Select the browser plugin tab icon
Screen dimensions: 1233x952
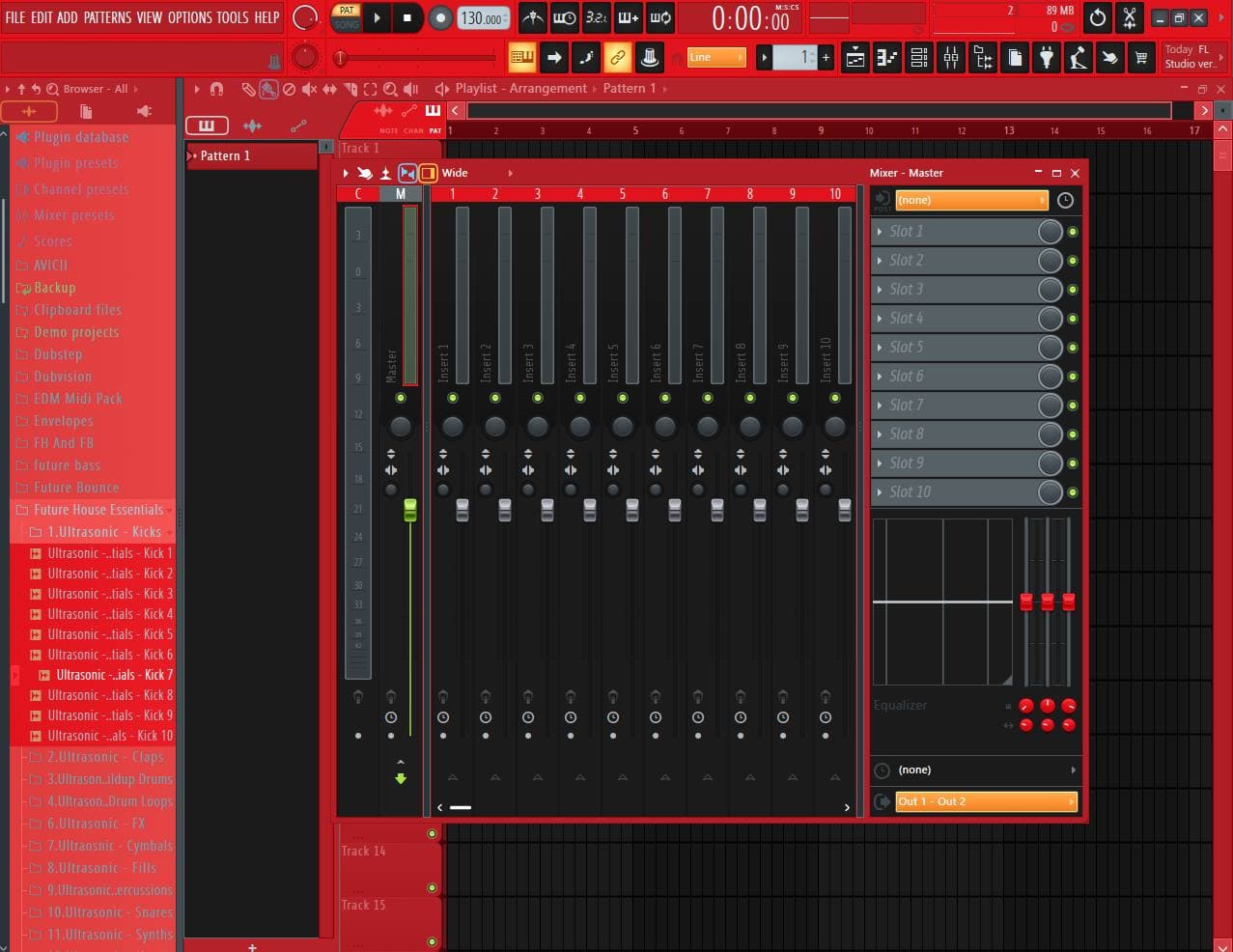tap(144, 111)
